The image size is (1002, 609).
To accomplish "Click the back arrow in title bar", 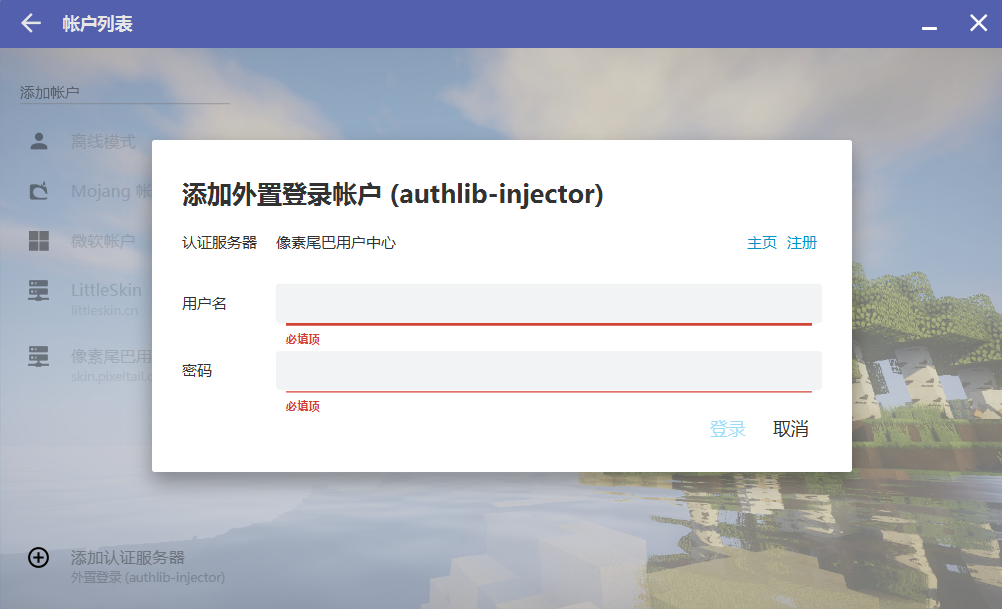I will (31, 23).
